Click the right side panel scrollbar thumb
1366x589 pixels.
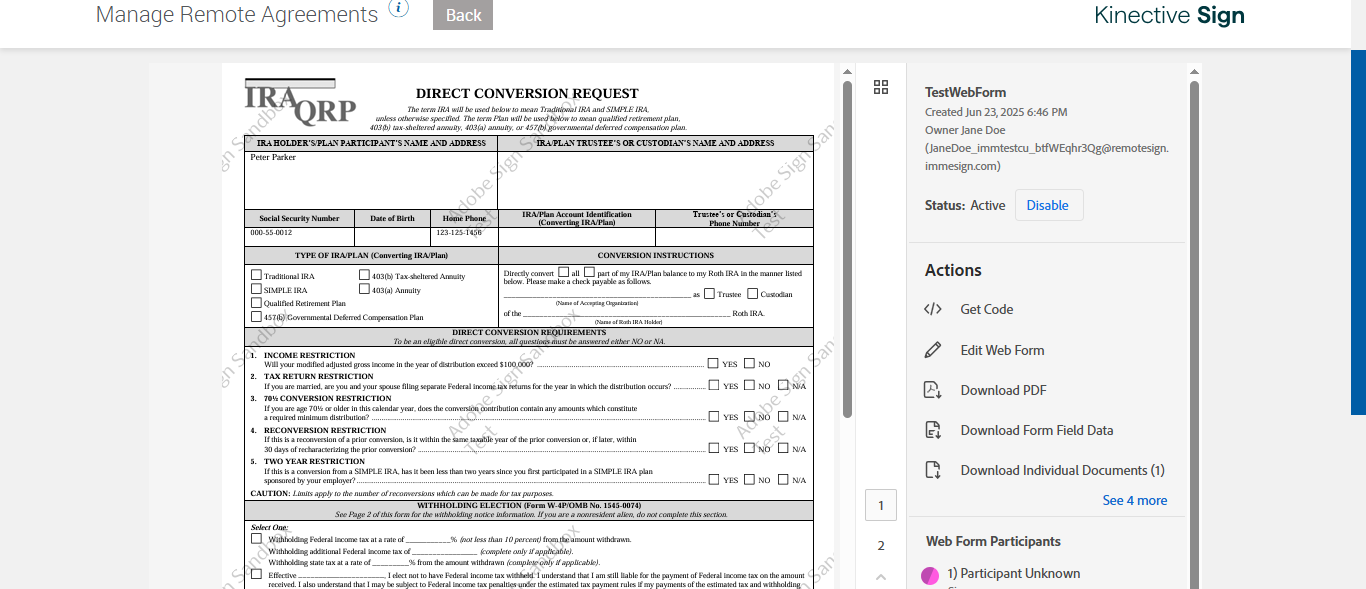coord(1194,335)
